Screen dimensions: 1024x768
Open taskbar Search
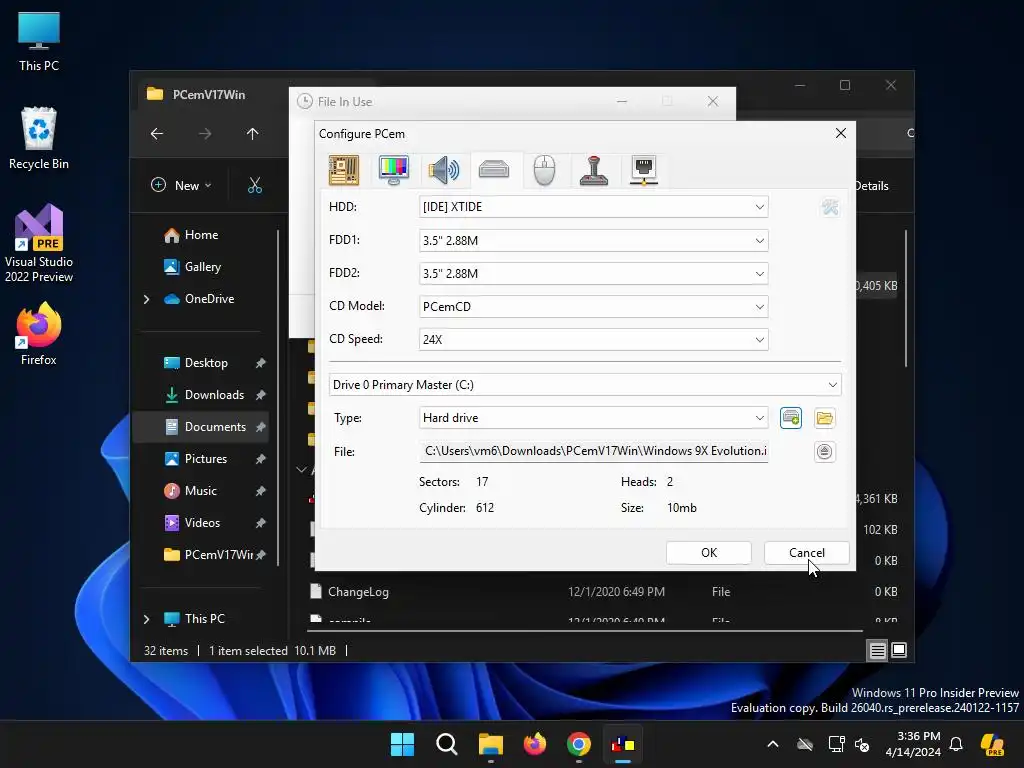click(447, 744)
